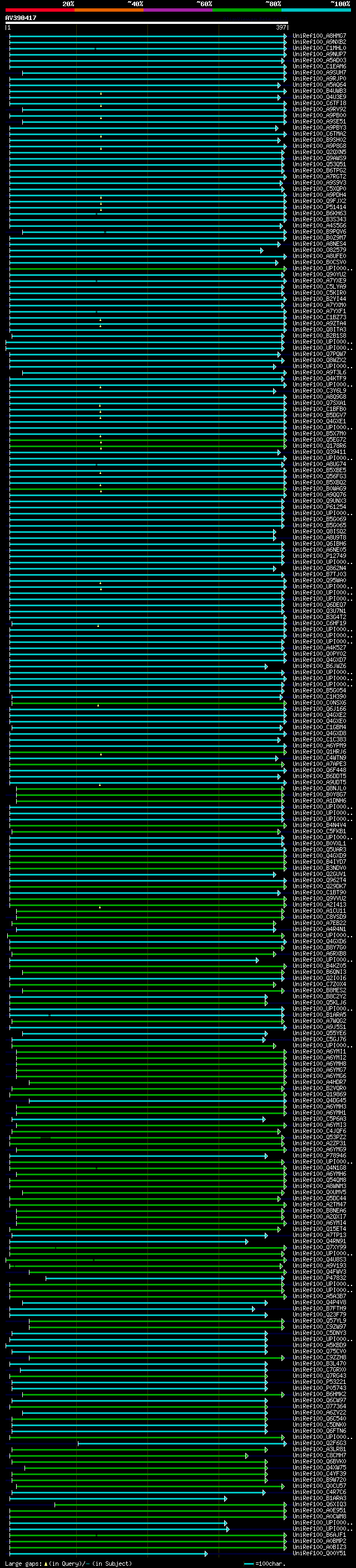Click the yellow large gaps legend marker
Image resolution: width=356 pixels, height=1568 pixels.
pos(46,1563)
